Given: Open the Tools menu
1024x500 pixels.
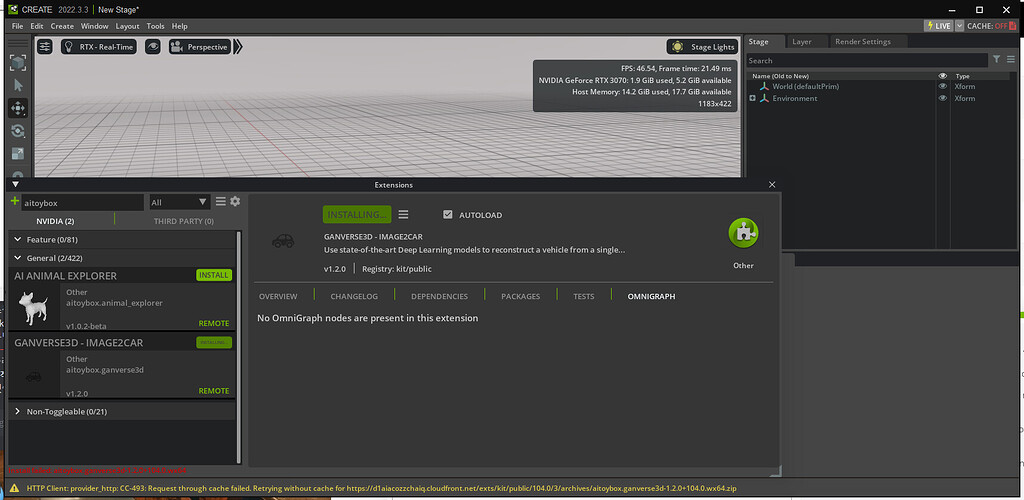Looking at the screenshot, I should click(155, 26).
